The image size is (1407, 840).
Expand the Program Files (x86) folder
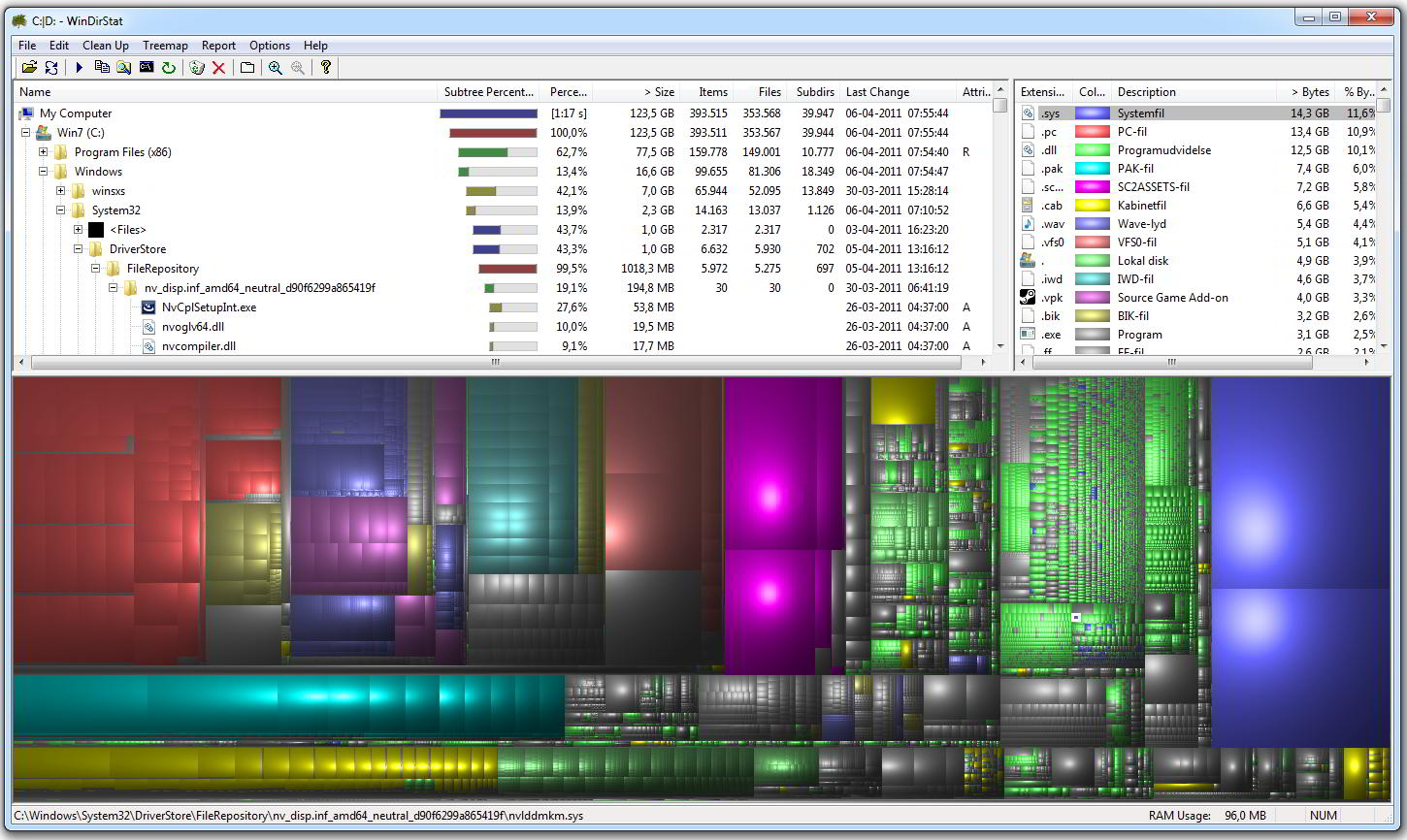(x=43, y=152)
